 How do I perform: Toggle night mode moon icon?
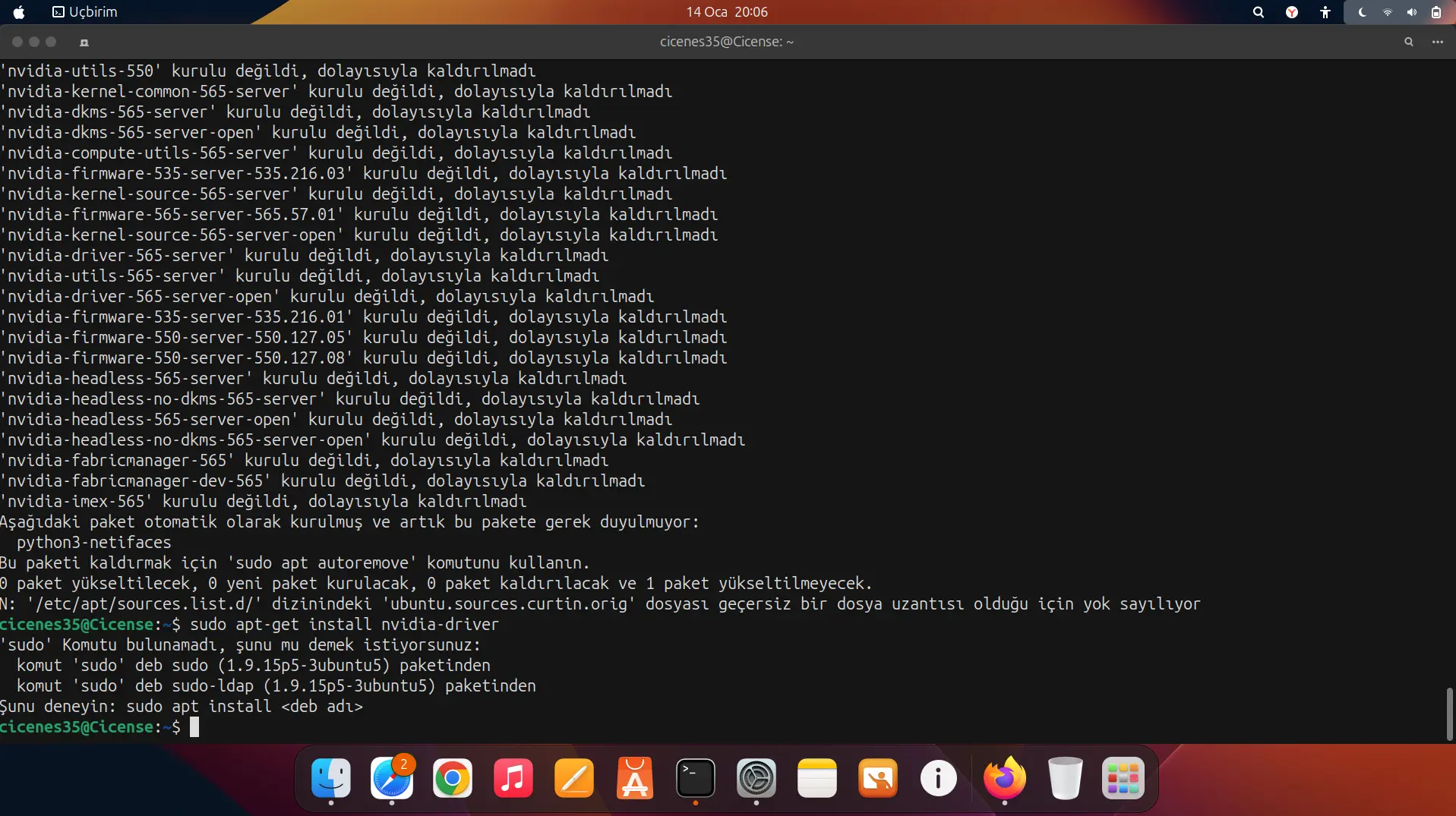click(1363, 12)
